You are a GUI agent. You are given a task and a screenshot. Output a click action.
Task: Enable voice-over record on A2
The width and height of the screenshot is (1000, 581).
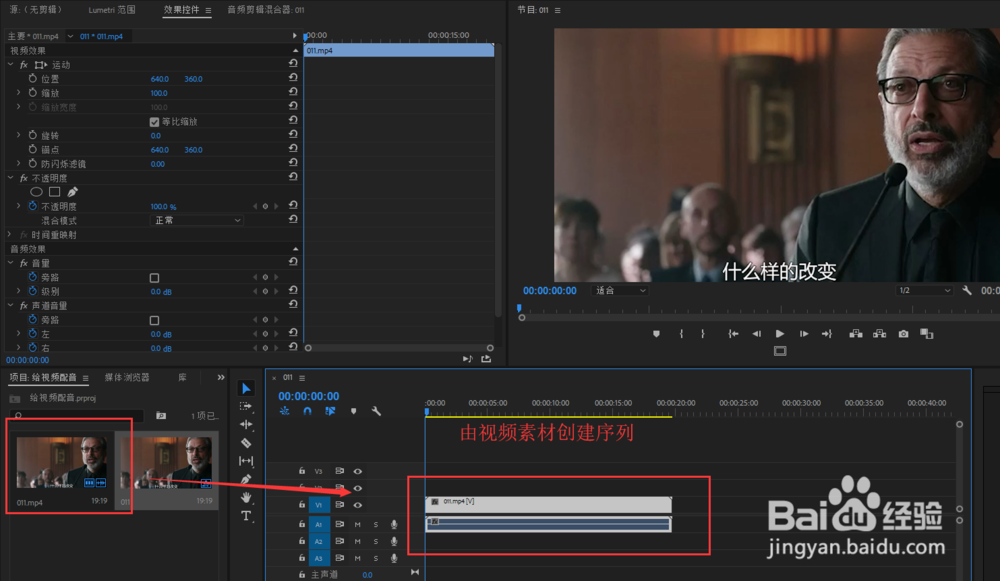394,541
